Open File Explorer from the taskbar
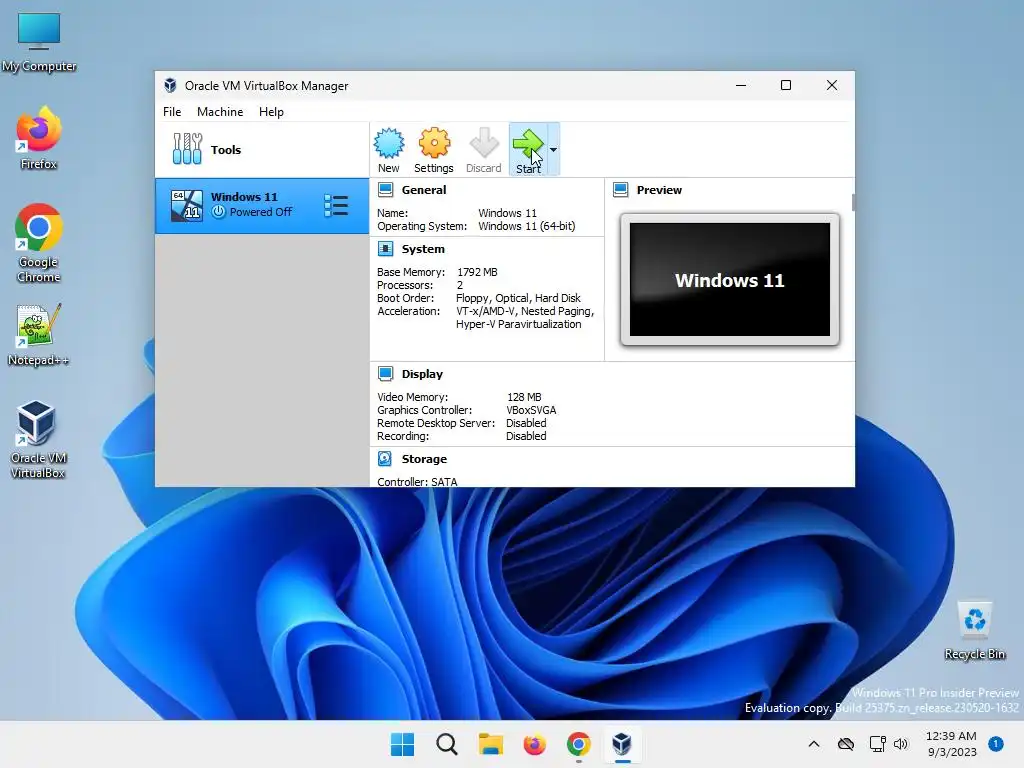Image resolution: width=1024 pixels, height=768 pixels. (490, 744)
